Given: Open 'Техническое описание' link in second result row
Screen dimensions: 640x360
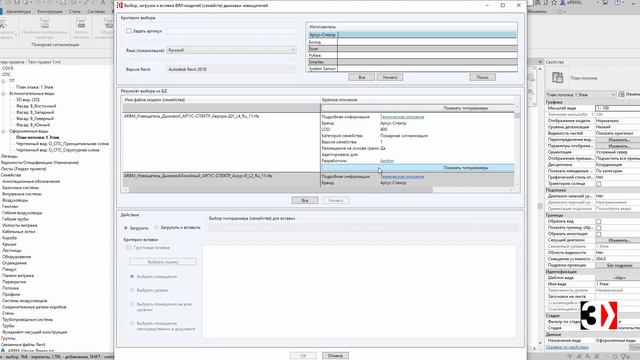Looking at the screenshot, I should pos(402,176).
